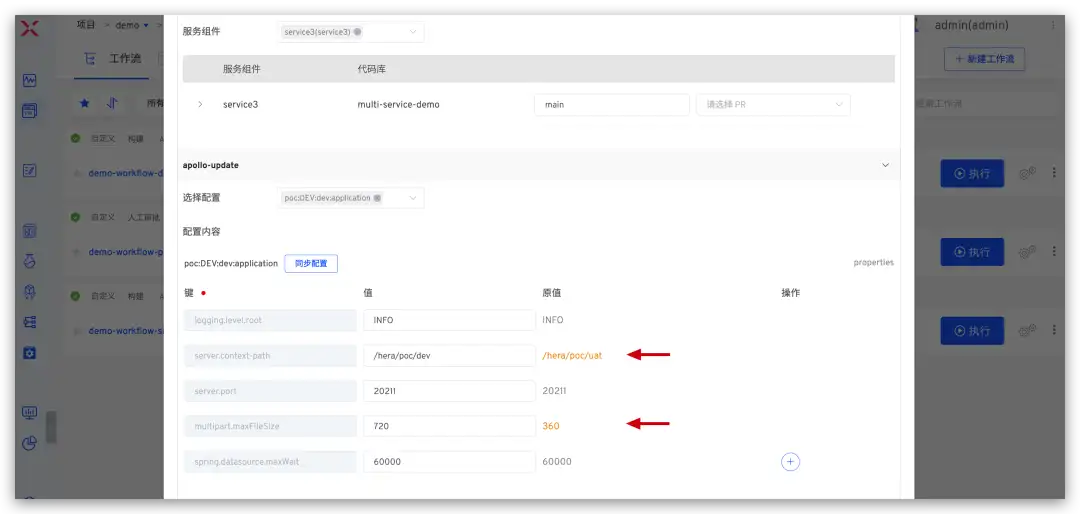This screenshot has width=1080, height=514.
Task: Open the database cylinder sidebar icon
Action: pyautogui.click(x=29, y=231)
